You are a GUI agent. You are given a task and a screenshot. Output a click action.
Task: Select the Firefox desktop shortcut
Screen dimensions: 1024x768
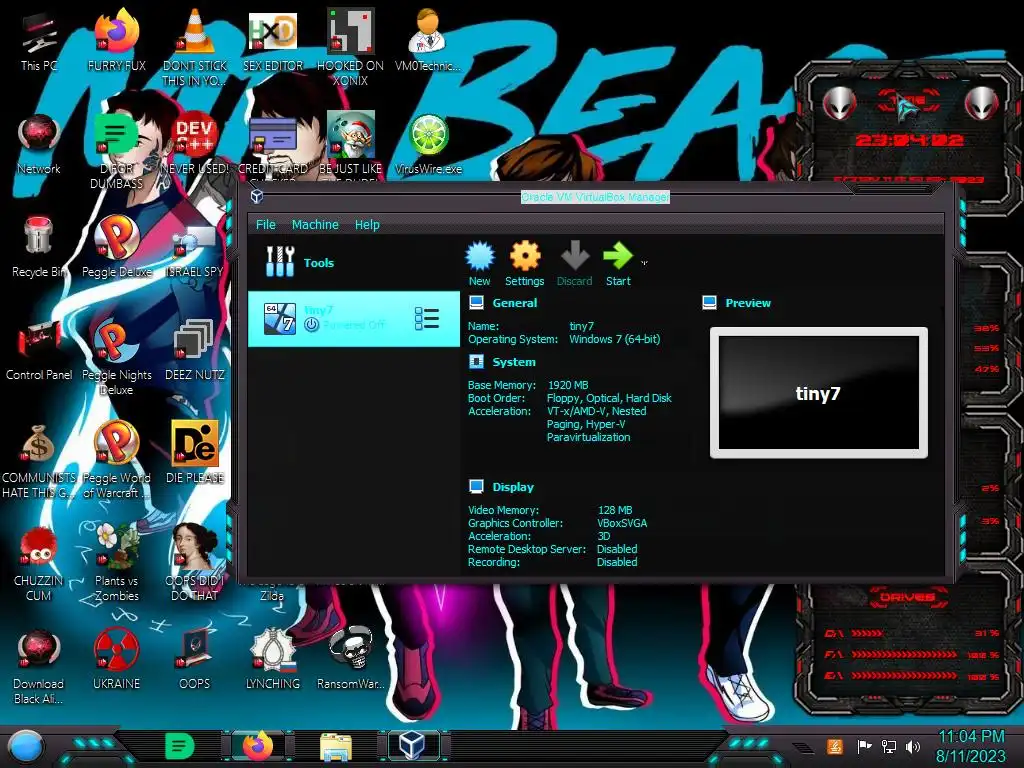(x=116, y=41)
